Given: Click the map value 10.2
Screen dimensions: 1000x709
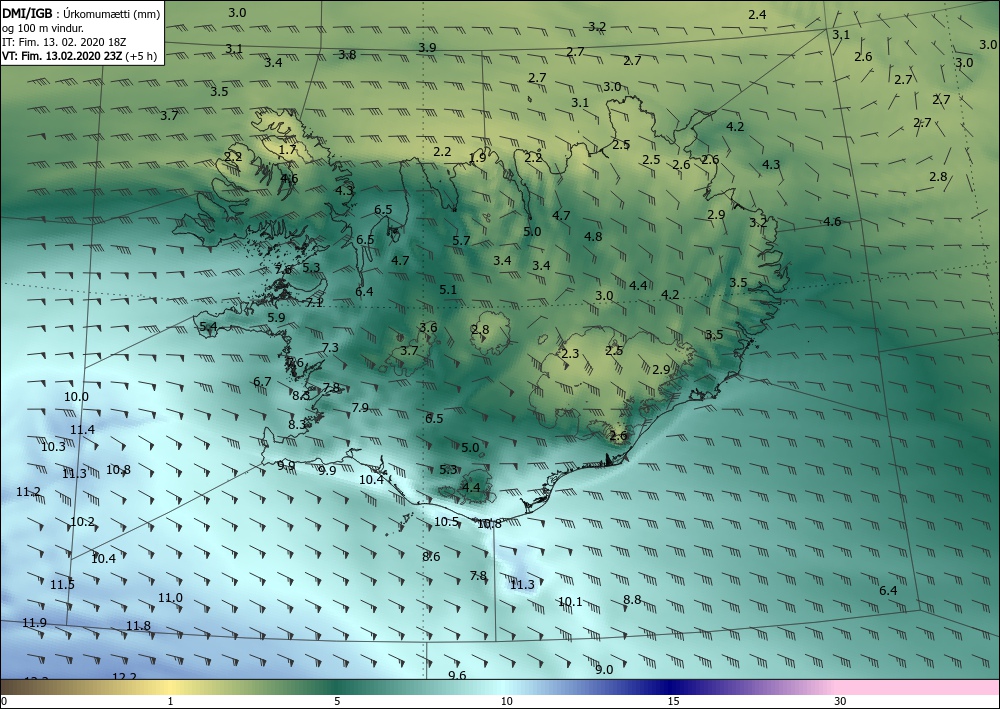Looking at the screenshot, I should (82, 522).
